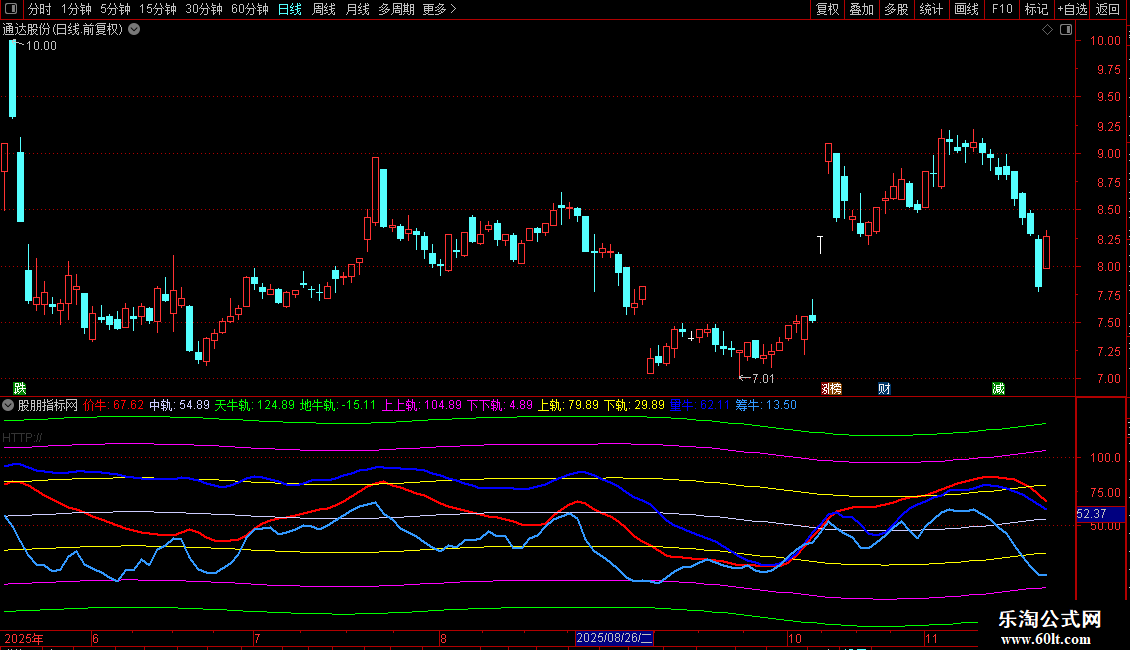The image size is (1130, 650).
Task: Add stock with +自选 button
Action: pos(1072,10)
